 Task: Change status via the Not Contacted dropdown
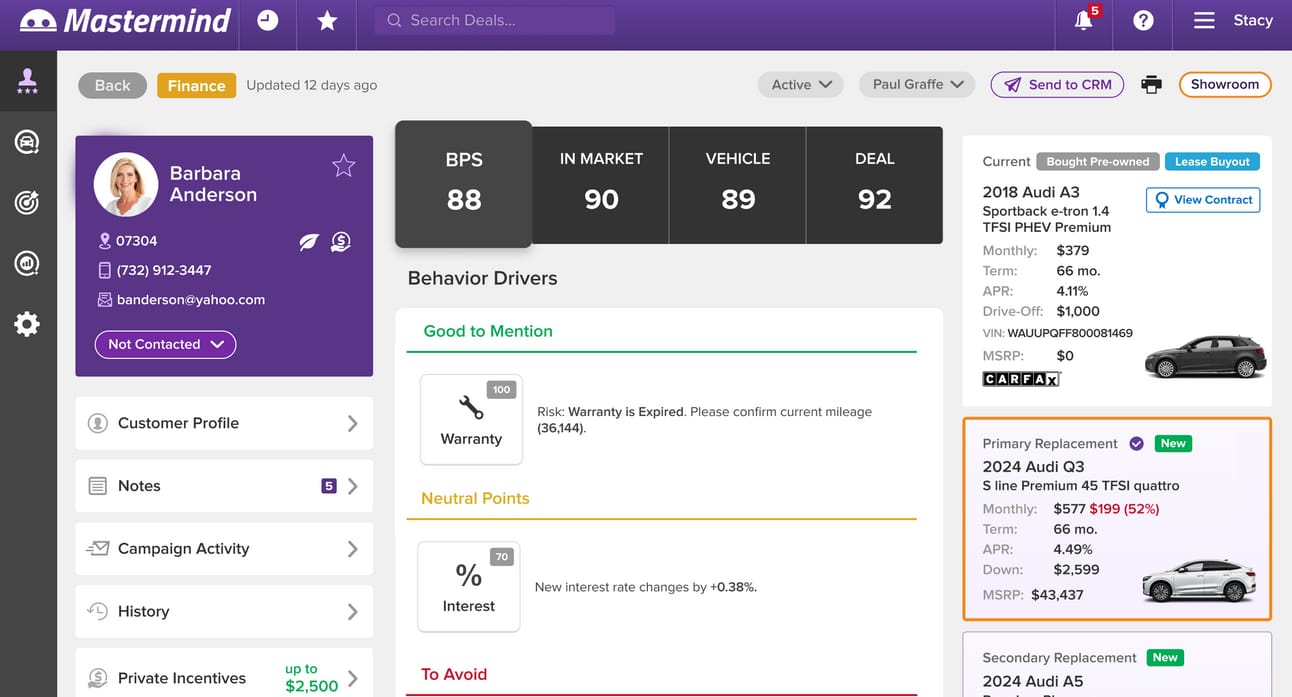coord(164,344)
